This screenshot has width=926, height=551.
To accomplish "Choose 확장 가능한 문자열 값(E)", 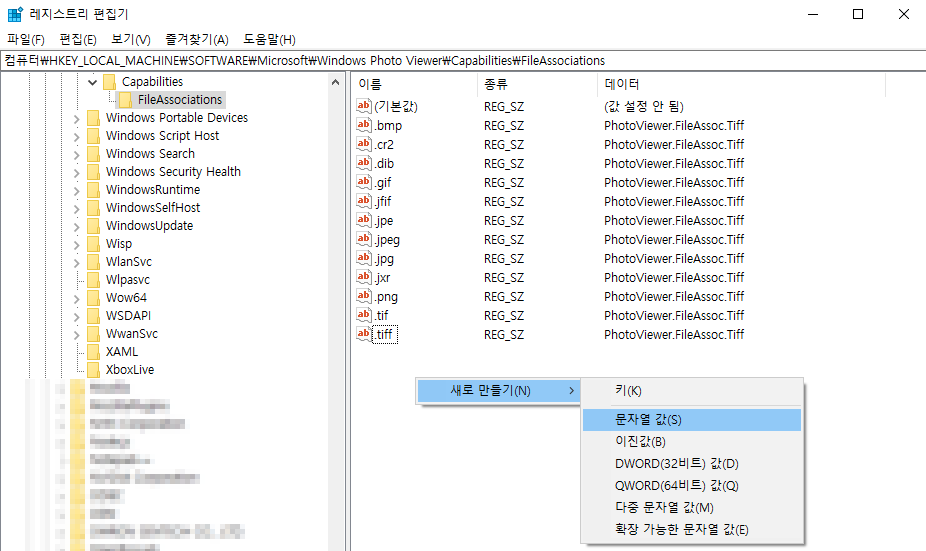I will coord(692,530).
